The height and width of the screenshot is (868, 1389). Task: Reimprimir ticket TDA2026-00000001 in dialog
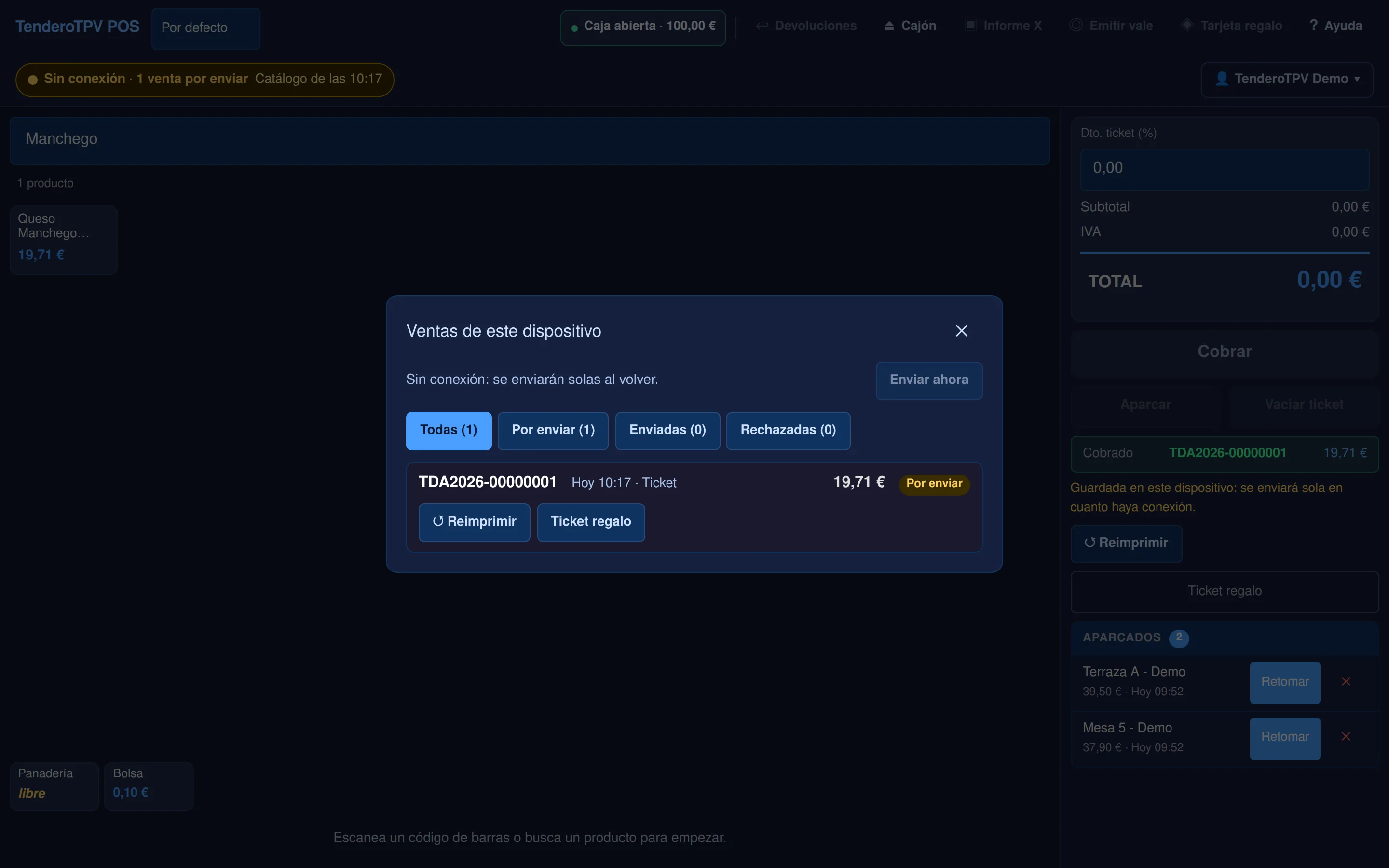click(474, 522)
